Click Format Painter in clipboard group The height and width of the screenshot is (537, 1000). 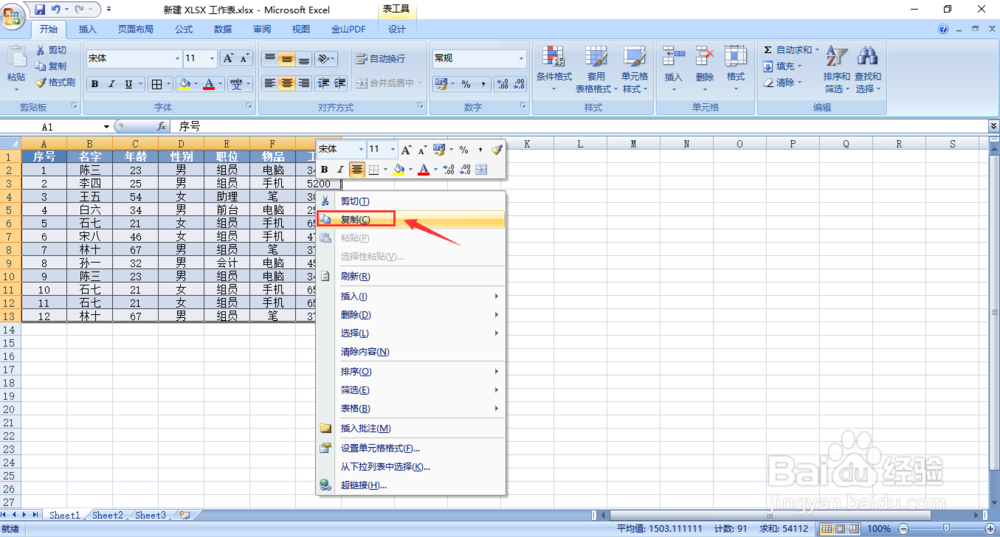click(55, 82)
